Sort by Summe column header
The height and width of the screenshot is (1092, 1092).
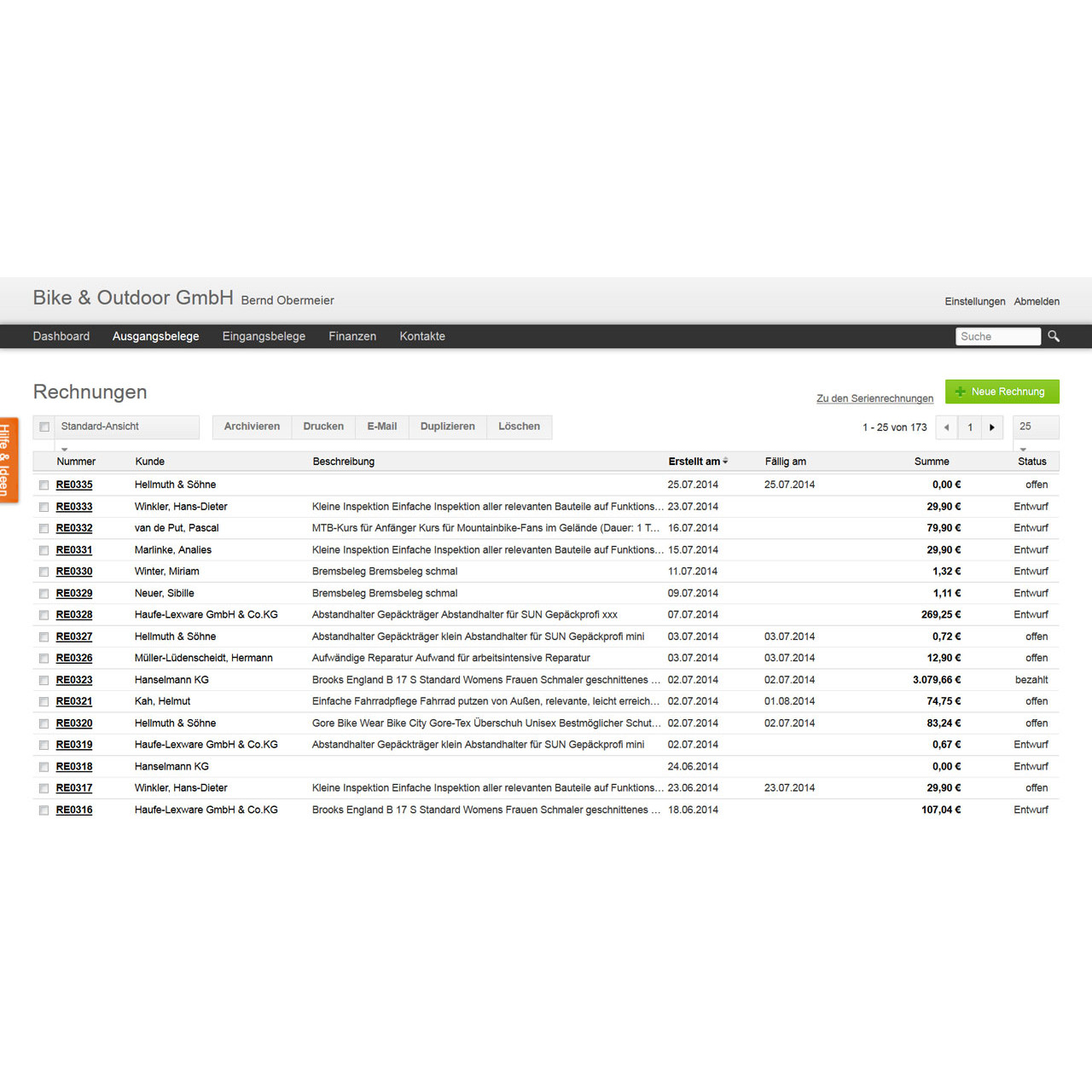coord(932,462)
